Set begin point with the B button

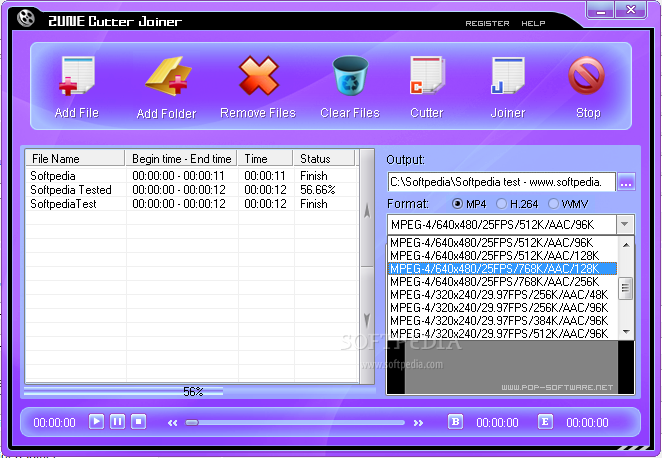[x=455, y=421]
